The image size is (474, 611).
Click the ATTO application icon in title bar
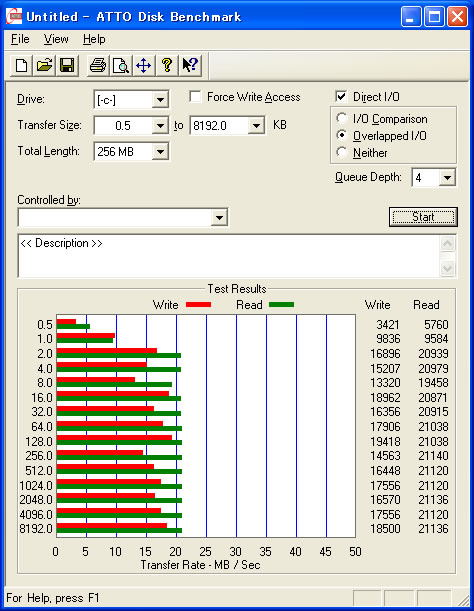pos(14,16)
